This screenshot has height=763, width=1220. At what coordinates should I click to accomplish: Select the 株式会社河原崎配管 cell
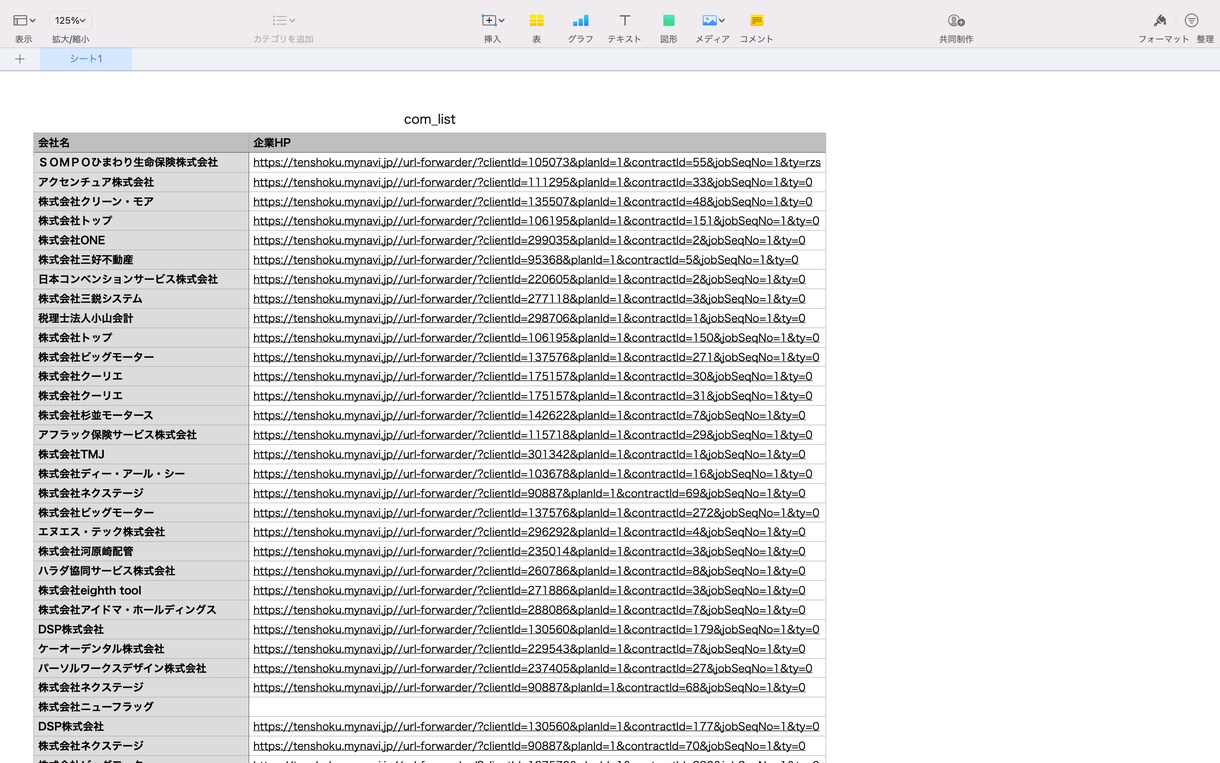click(x=141, y=551)
